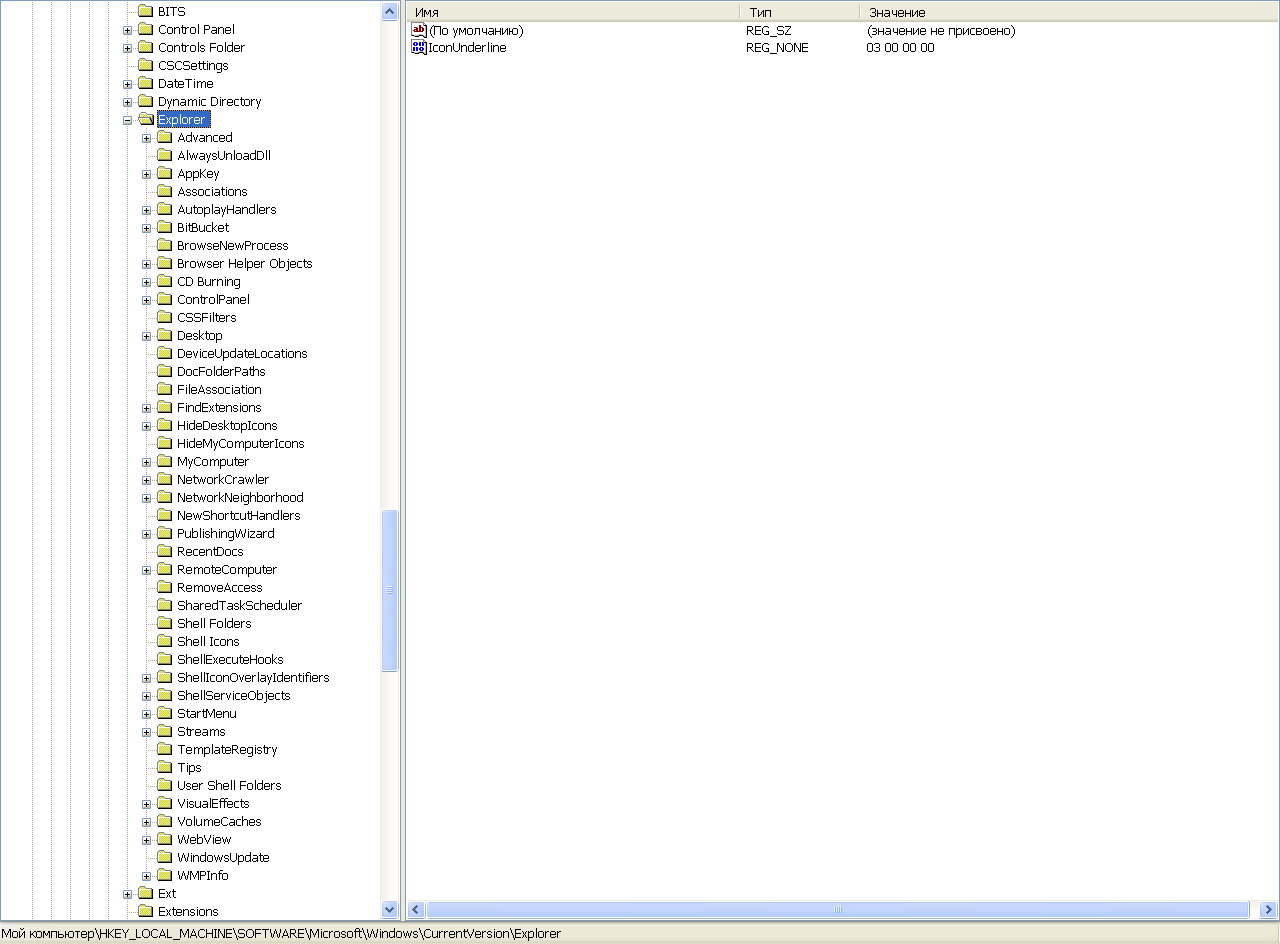Image resolution: width=1280 pixels, height=944 pixels.
Task: Select the NetworkNeighborhood subkey label
Action: click(x=240, y=498)
